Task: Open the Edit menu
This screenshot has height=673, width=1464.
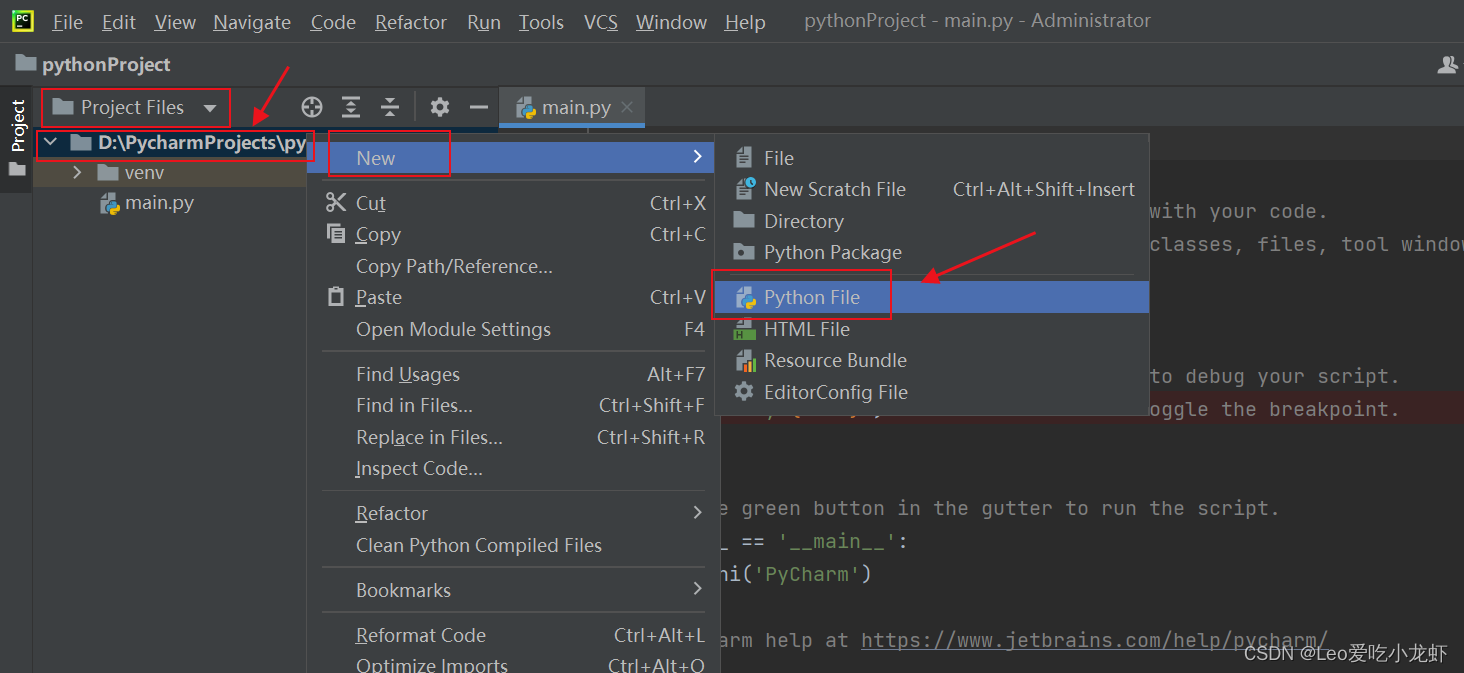Action: [119, 22]
